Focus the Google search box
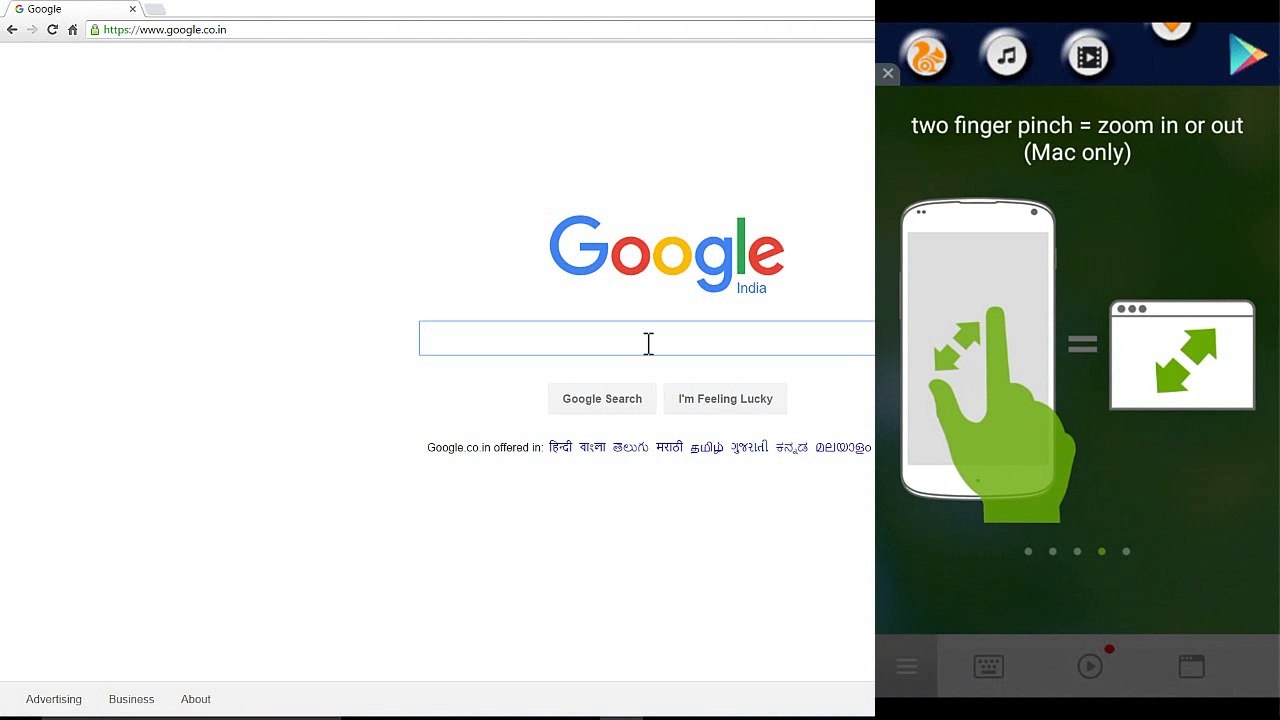 (646, 338)
